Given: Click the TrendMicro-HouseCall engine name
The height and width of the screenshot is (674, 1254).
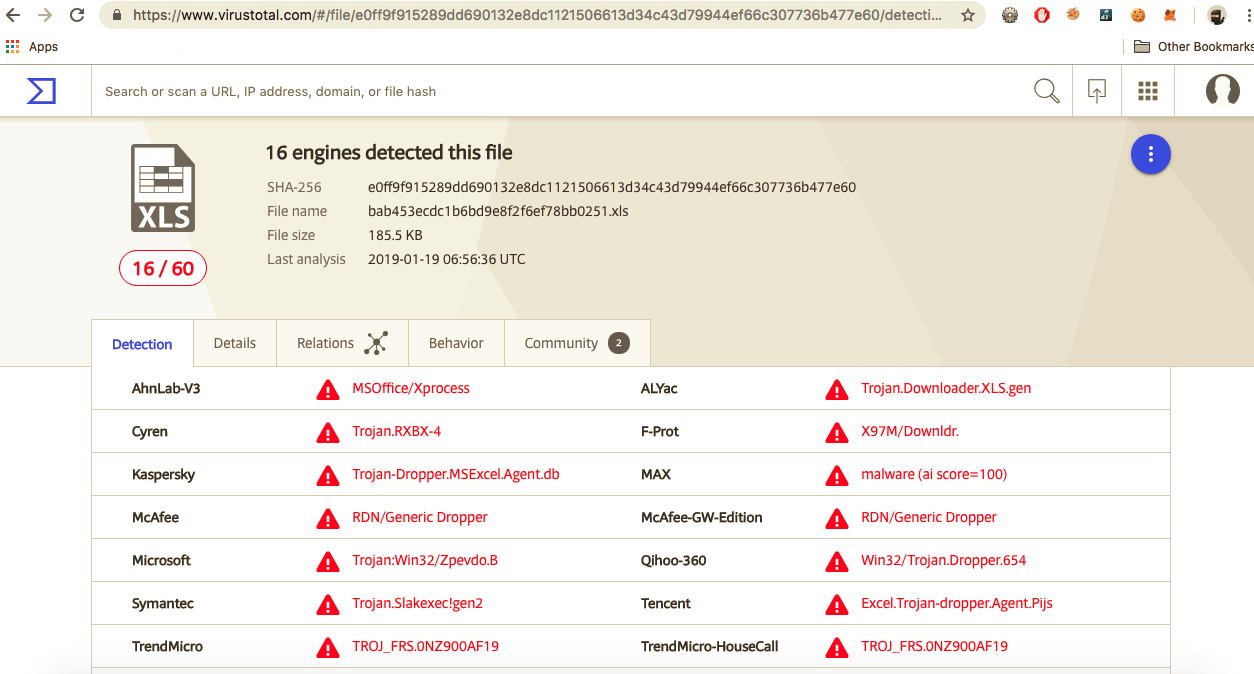Looking at the screenshot, I should pos(710,646).
